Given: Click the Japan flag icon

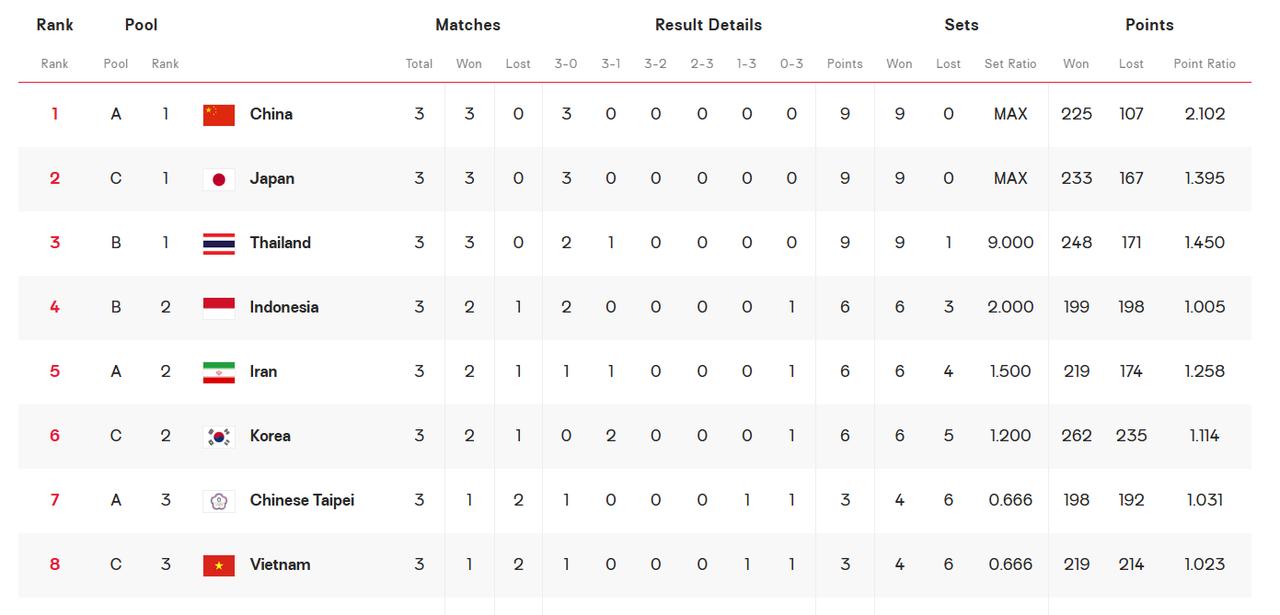Looking at the screenshot, I should tap(219, 179).
